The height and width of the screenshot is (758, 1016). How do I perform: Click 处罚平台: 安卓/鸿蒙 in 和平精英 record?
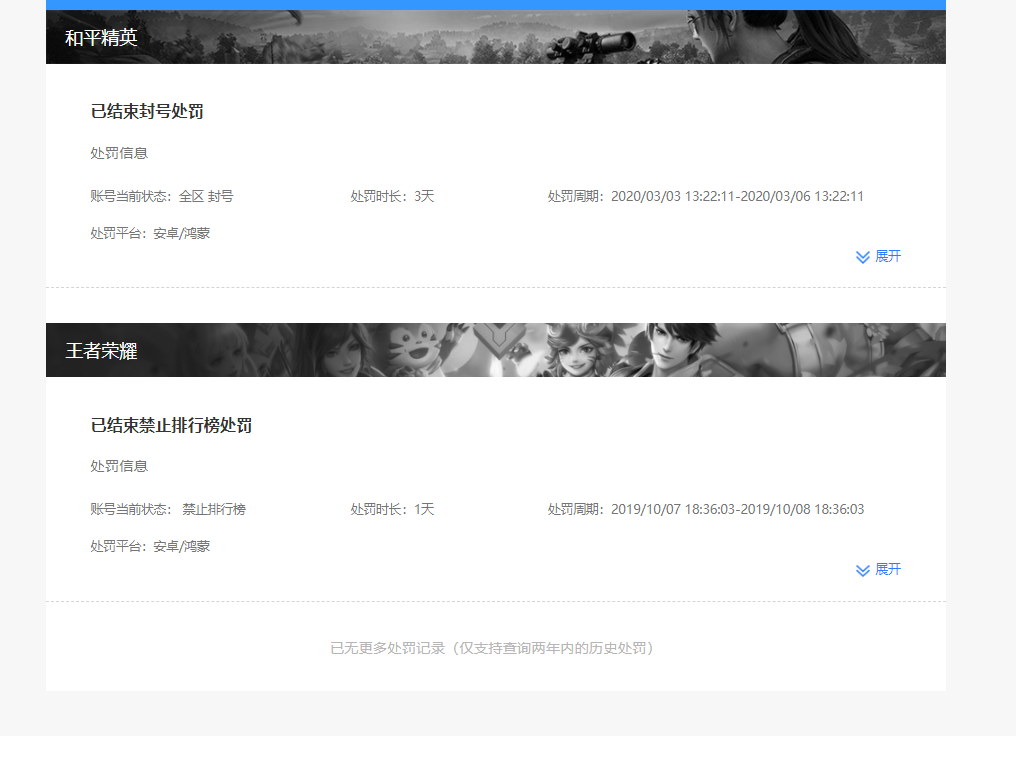[150, 233]
